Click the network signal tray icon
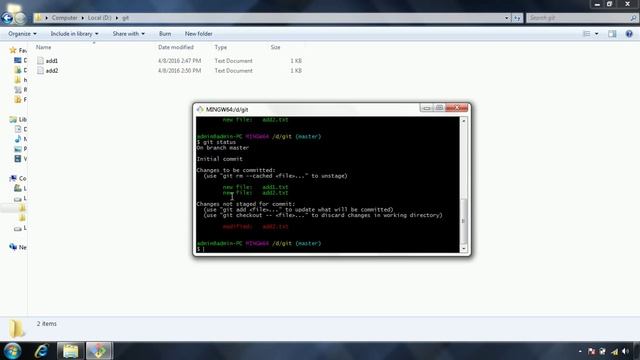The width and height of the screenshot is (640, 360). [x=614, y=351]
